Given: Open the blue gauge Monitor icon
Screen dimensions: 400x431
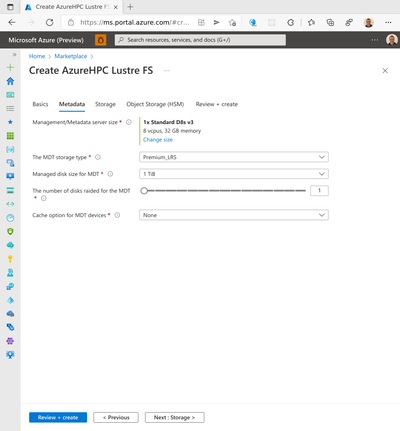Looking at the screenshot, I should point(10,218).
